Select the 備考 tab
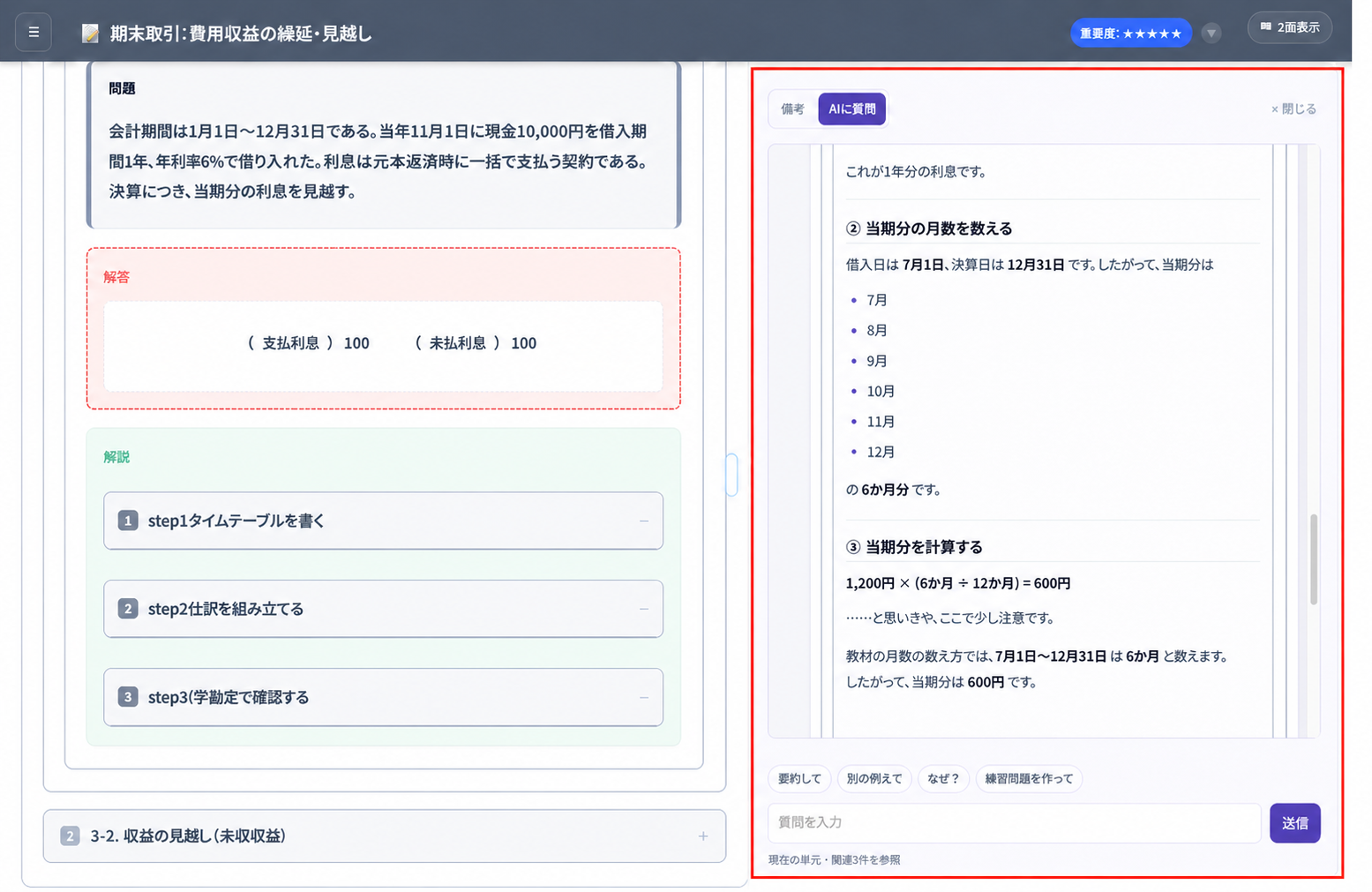1372x892 pixels. (x=792, y=109)
